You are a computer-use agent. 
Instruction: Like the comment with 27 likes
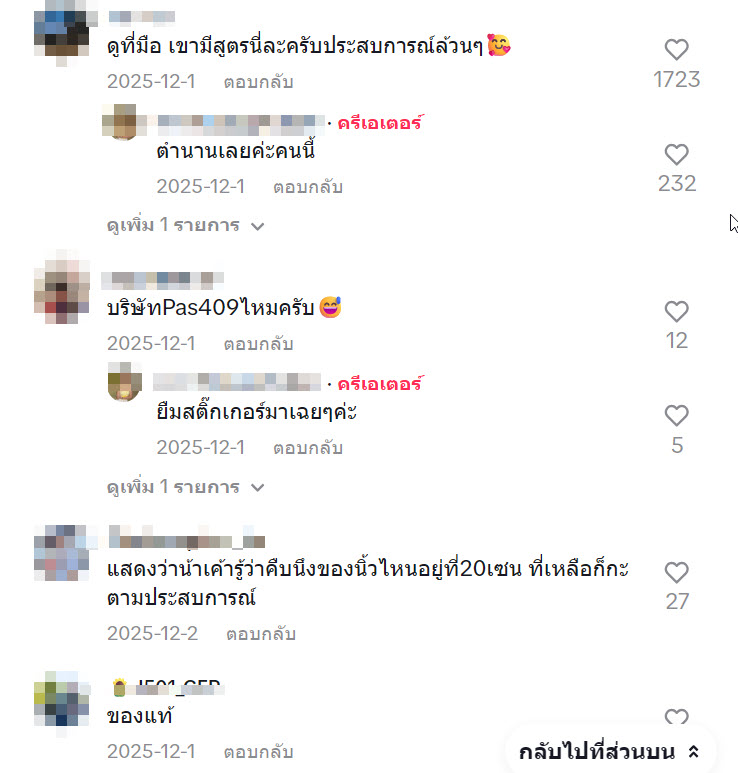[676, 573]
